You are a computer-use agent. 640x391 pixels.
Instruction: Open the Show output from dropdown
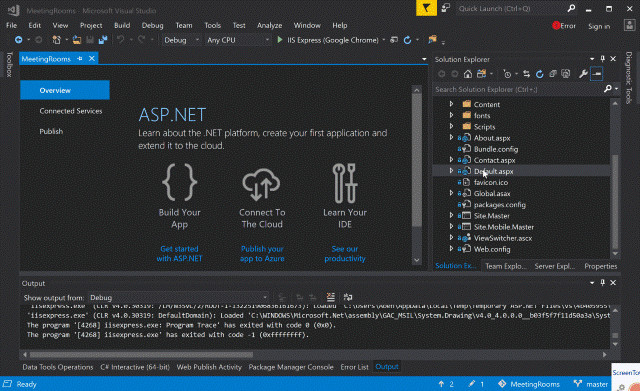click(x=179, y=298)
